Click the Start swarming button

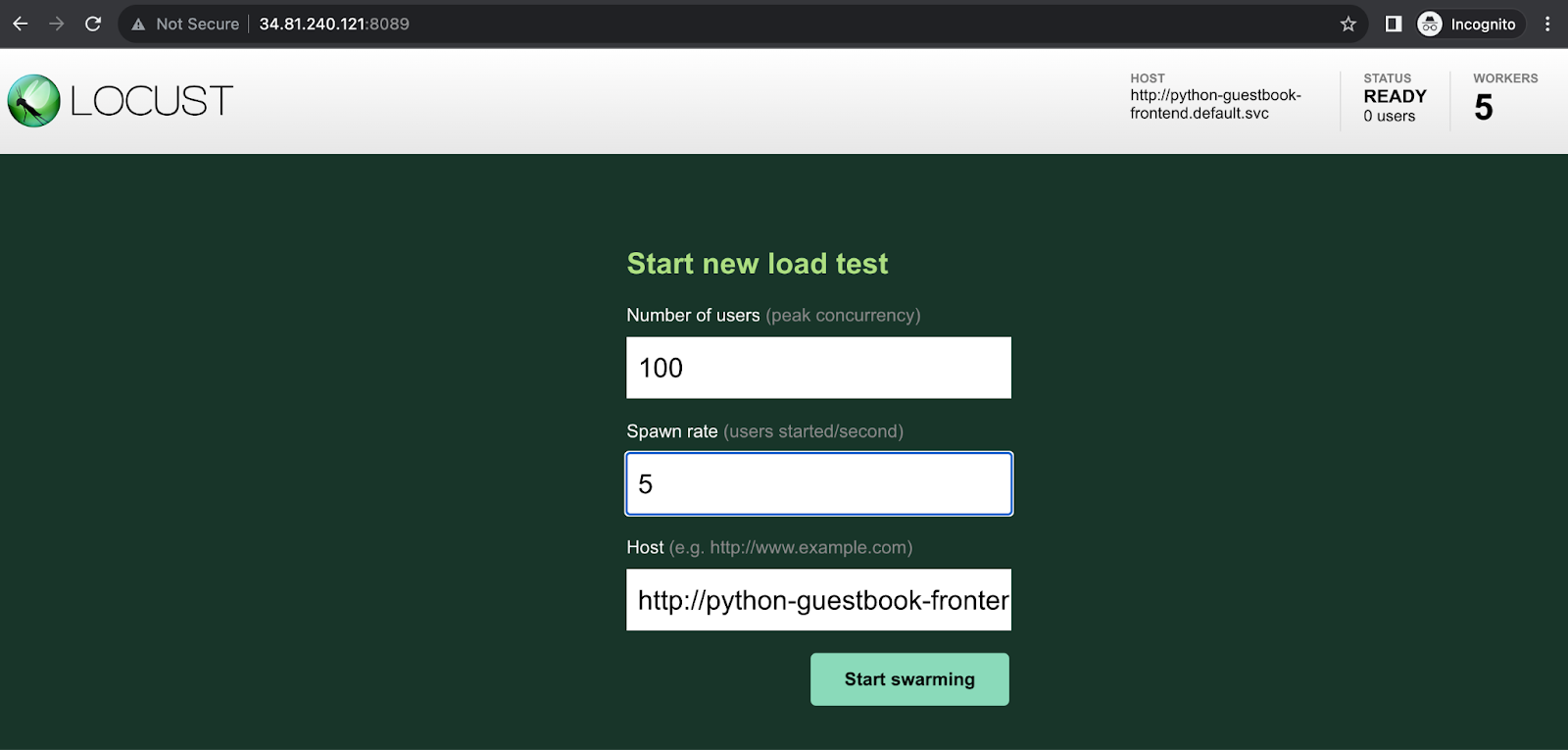(909, 679)
